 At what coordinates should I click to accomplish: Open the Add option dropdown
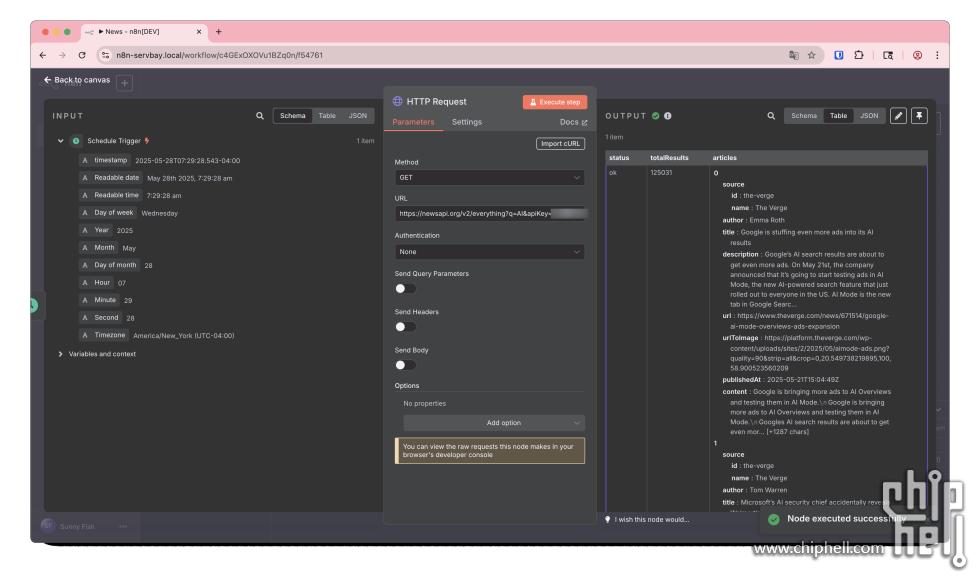494,423
